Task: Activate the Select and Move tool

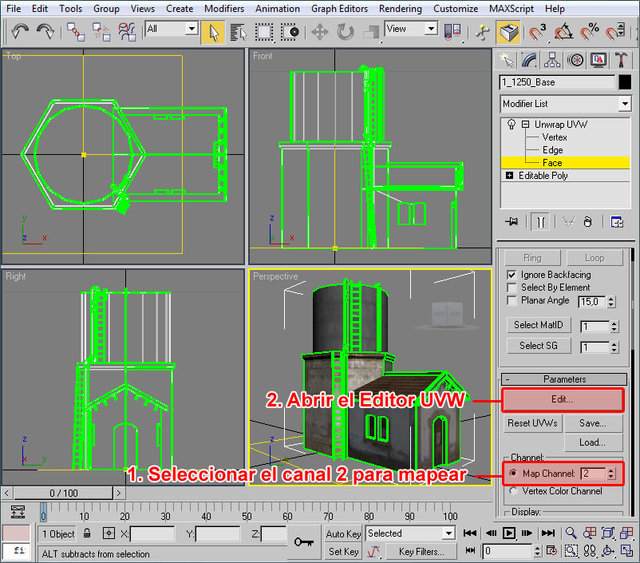Action: (x=321, y=31)
